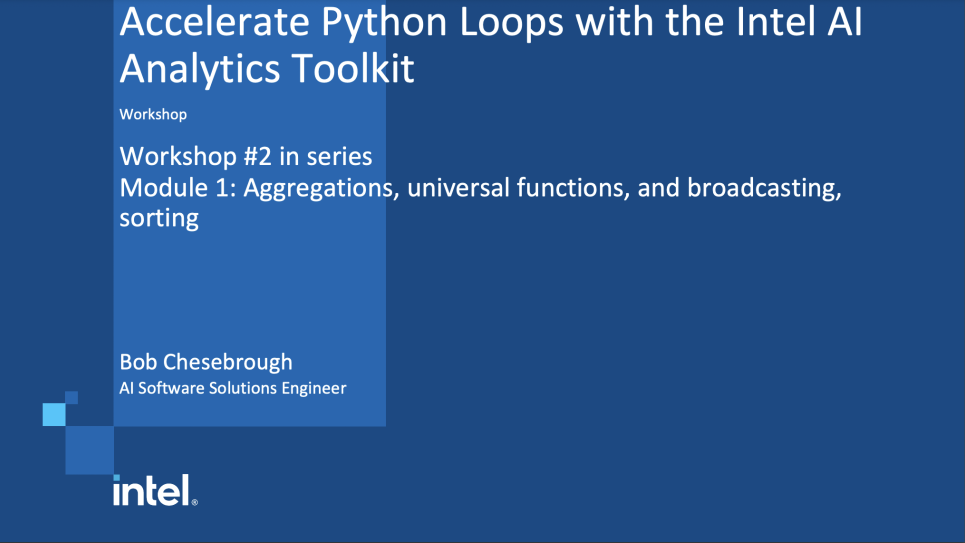Click the lighter blue vertical panel
Viewport: 965px width, 543px height.
click(x=250, y=290)
